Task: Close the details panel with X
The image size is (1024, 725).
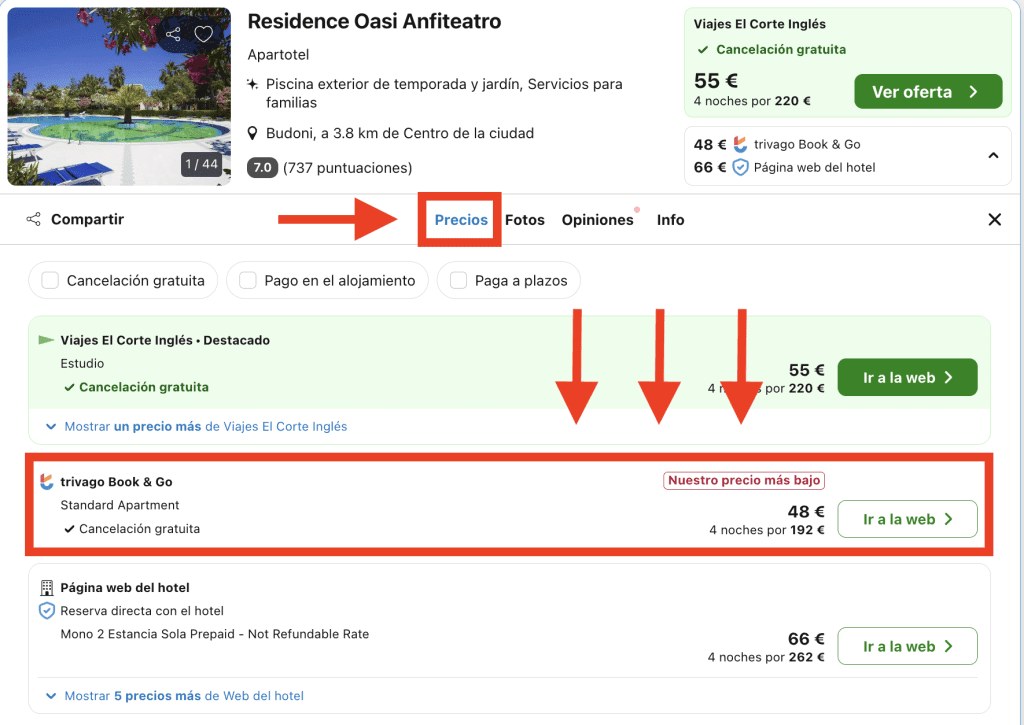Action: (x=994, y=220)
